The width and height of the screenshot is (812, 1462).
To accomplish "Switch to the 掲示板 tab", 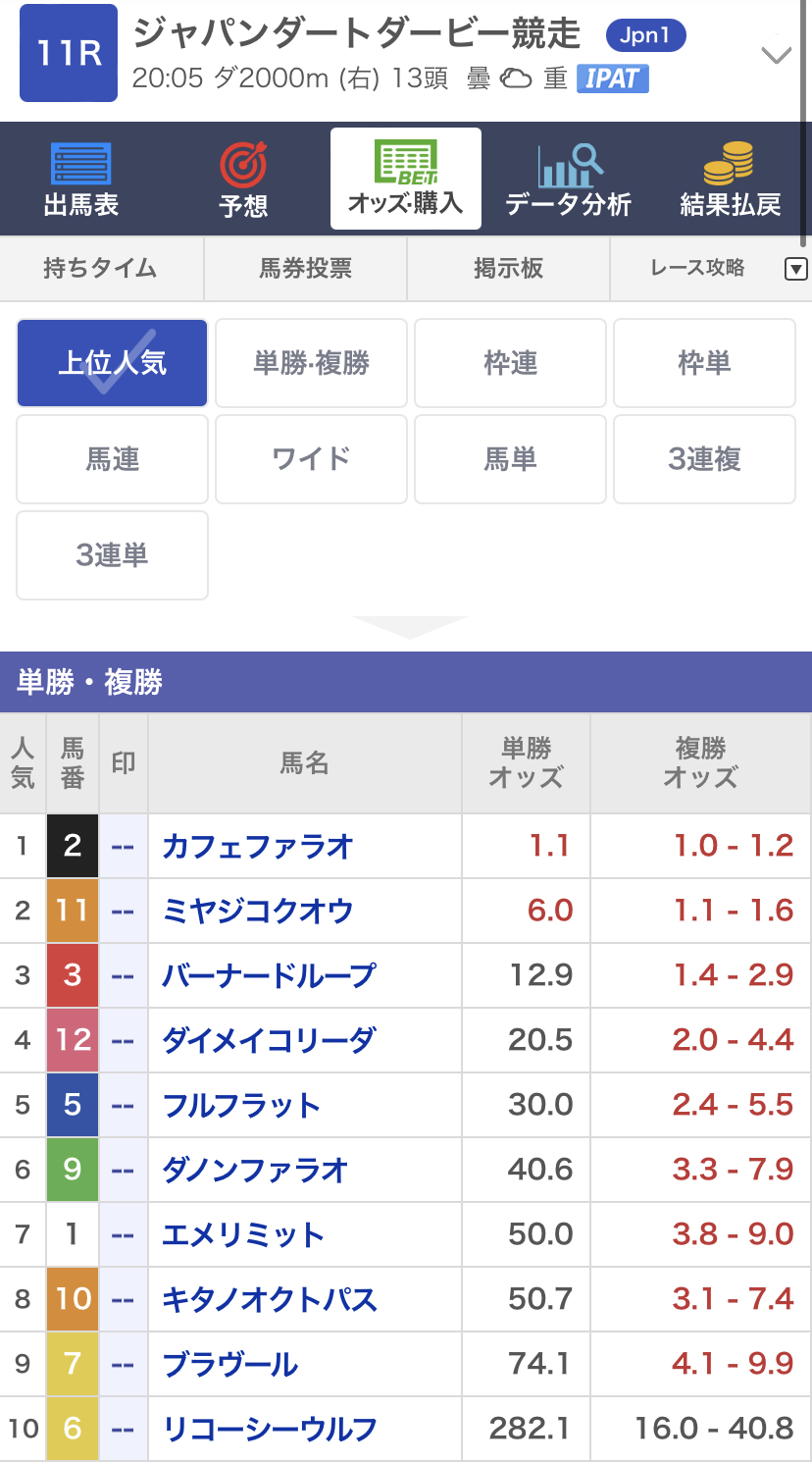I will click(x=508, y=269).
